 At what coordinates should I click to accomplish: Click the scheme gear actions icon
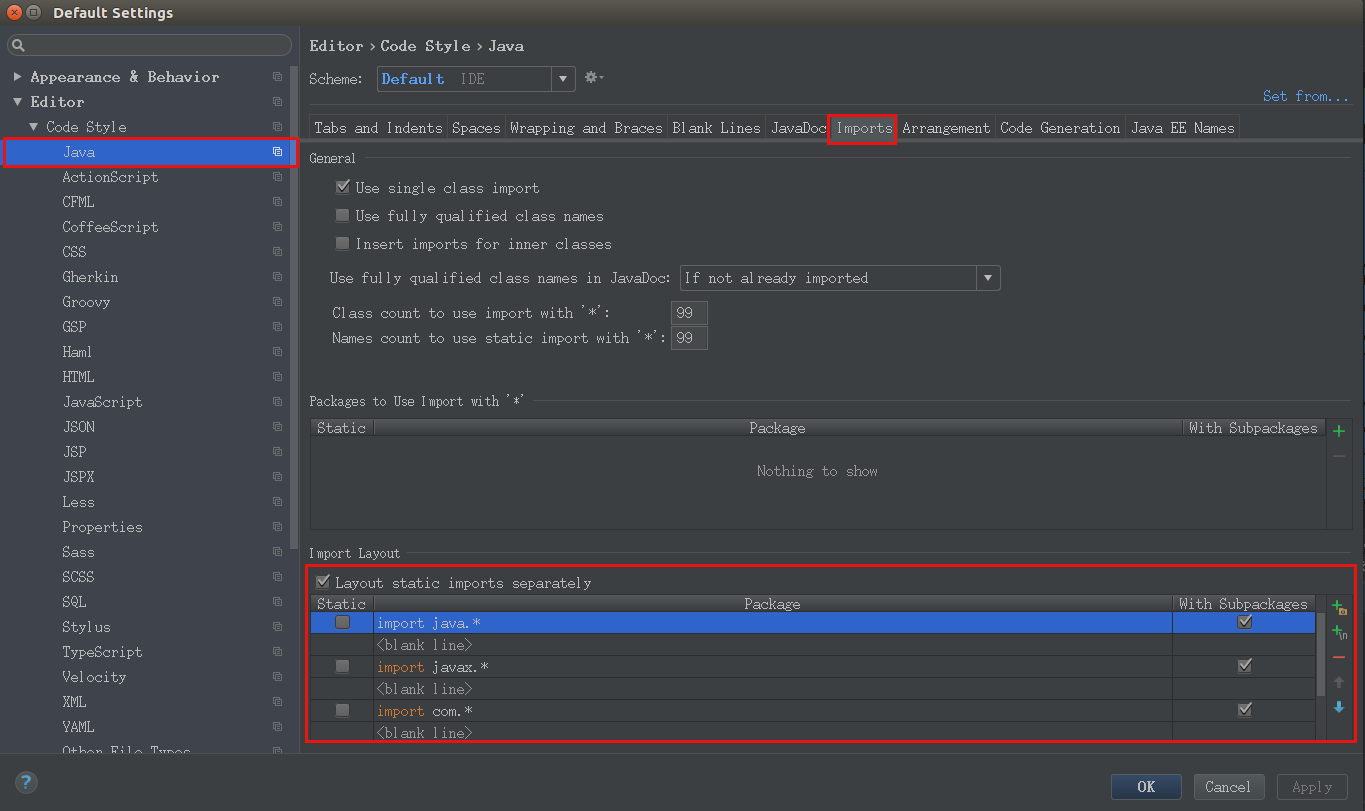(594, 78)
